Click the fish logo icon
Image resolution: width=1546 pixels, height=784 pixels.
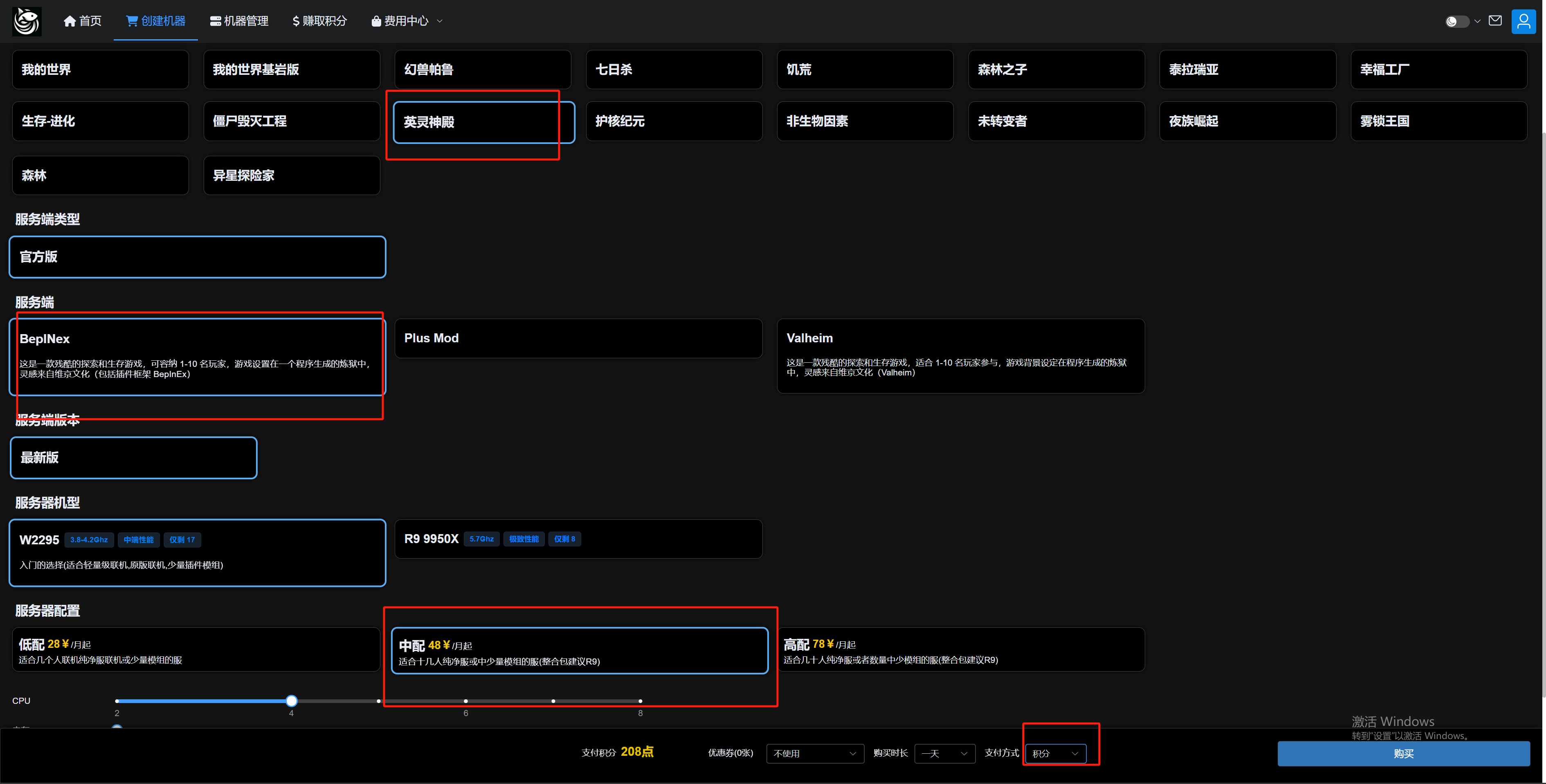point(27,22)
